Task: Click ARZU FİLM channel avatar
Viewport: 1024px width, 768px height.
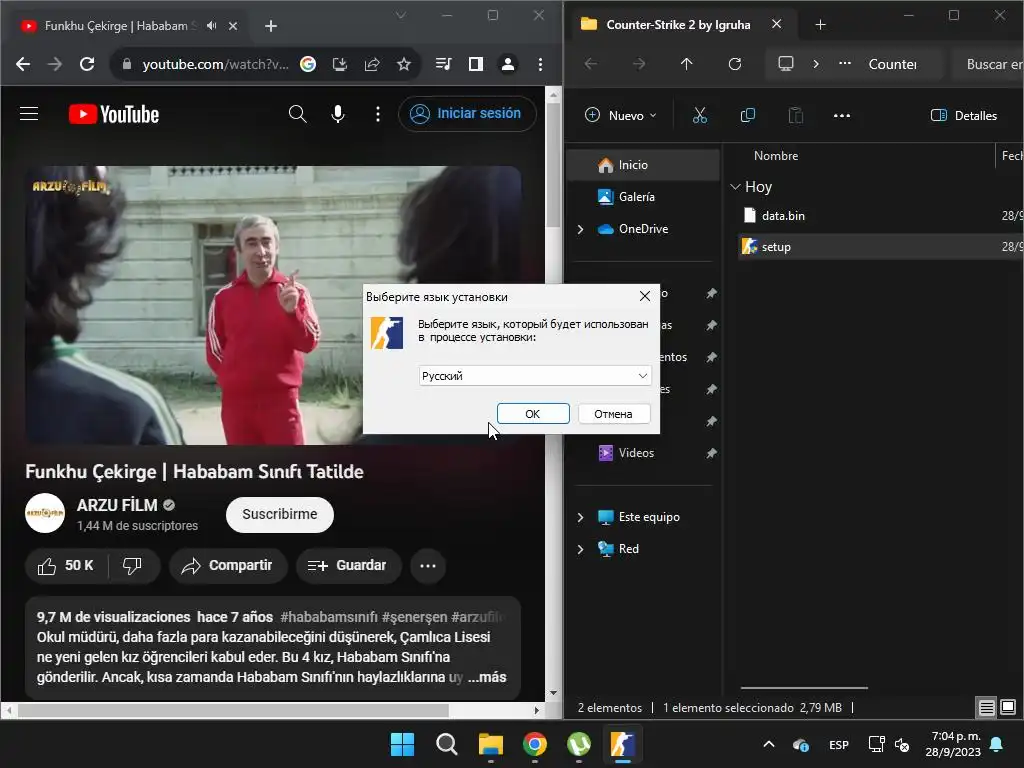Action: point(45,513)
